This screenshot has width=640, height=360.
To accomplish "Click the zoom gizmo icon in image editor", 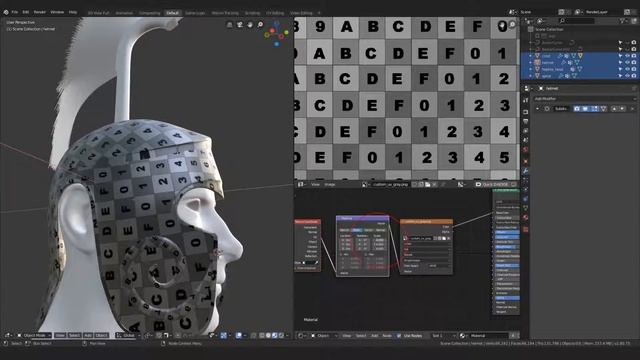I will click(512, 24).
